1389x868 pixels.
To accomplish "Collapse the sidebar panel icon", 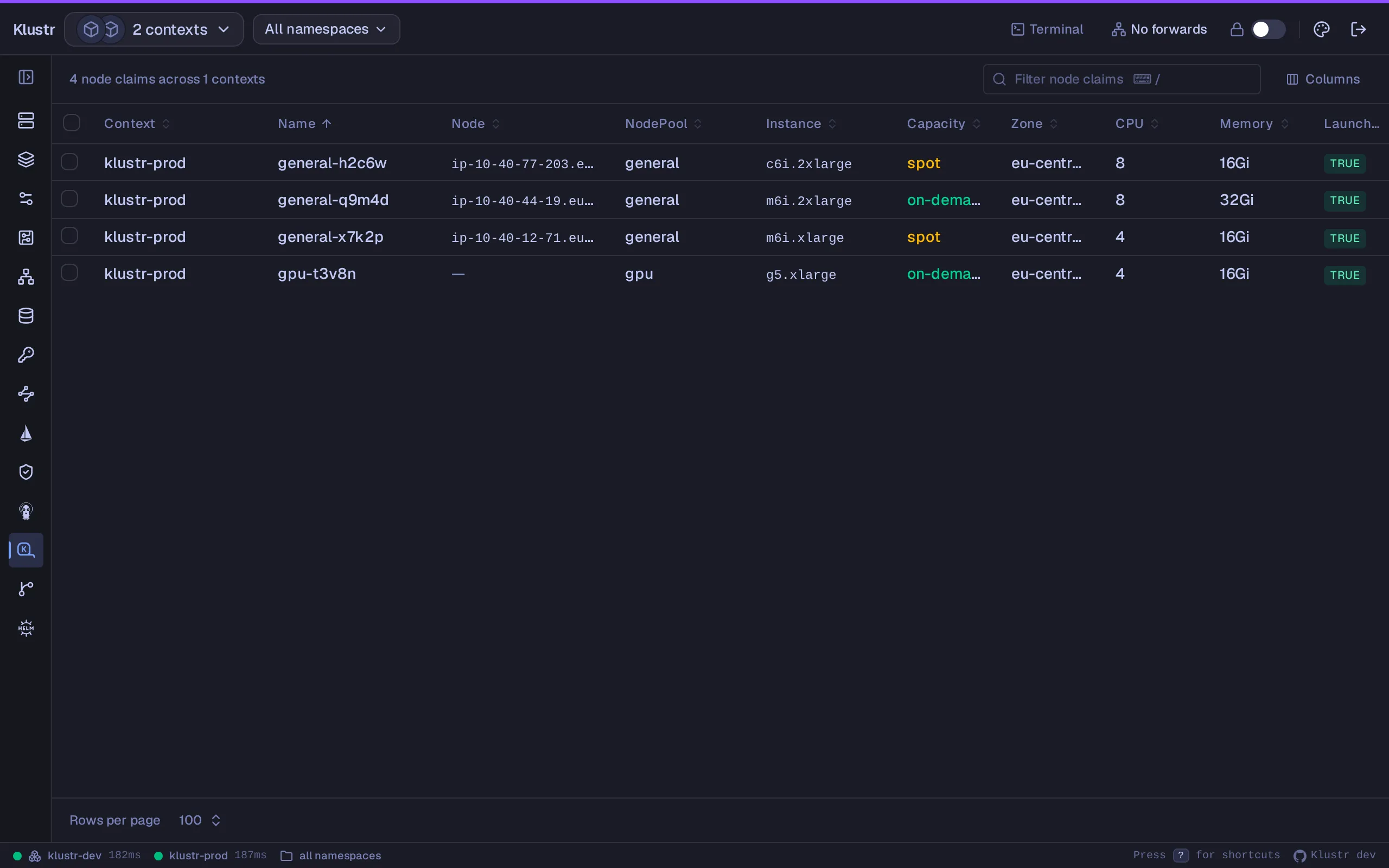I will point(26,77).
